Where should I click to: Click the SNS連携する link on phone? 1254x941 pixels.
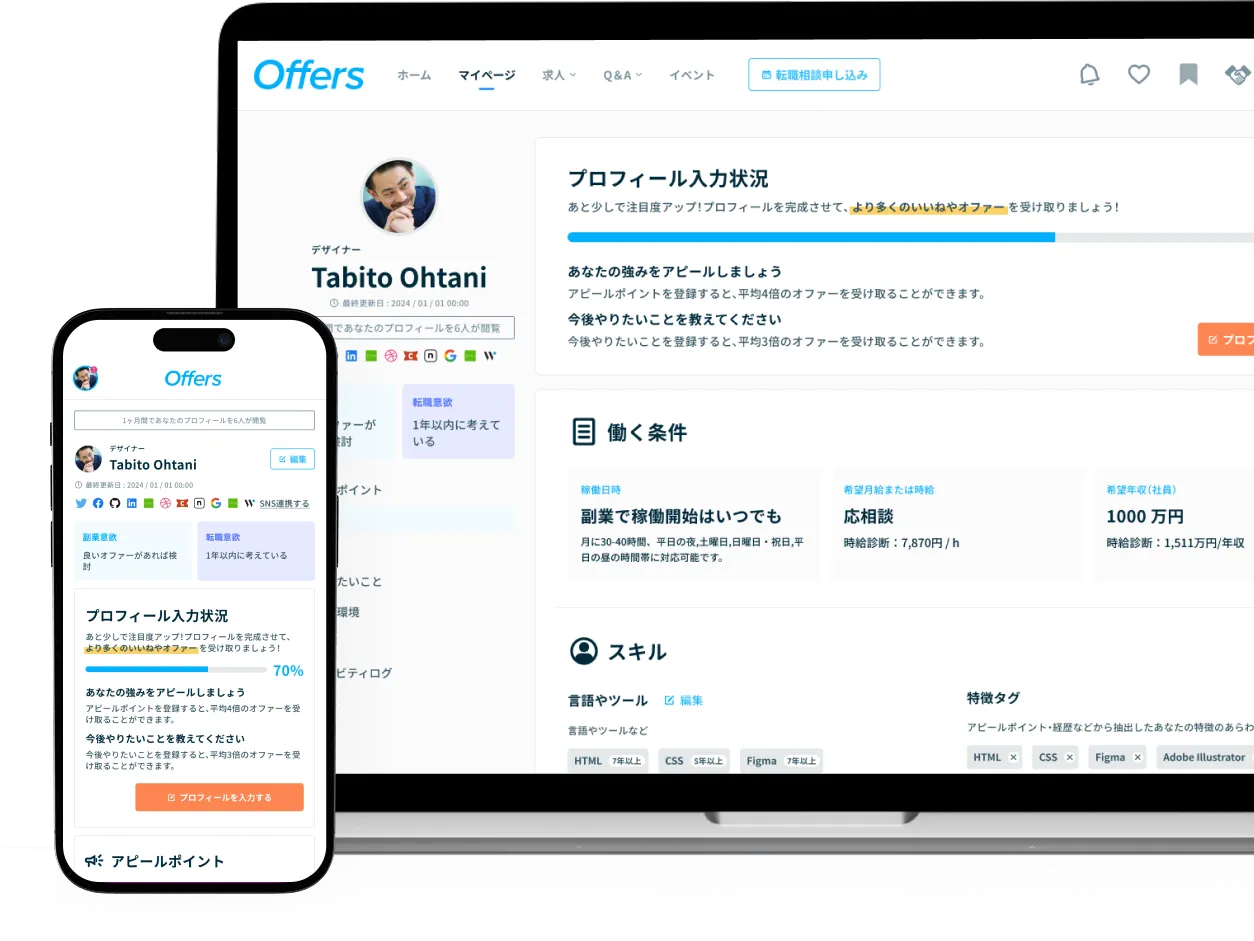pyautogui.click(x=284, y=504)
